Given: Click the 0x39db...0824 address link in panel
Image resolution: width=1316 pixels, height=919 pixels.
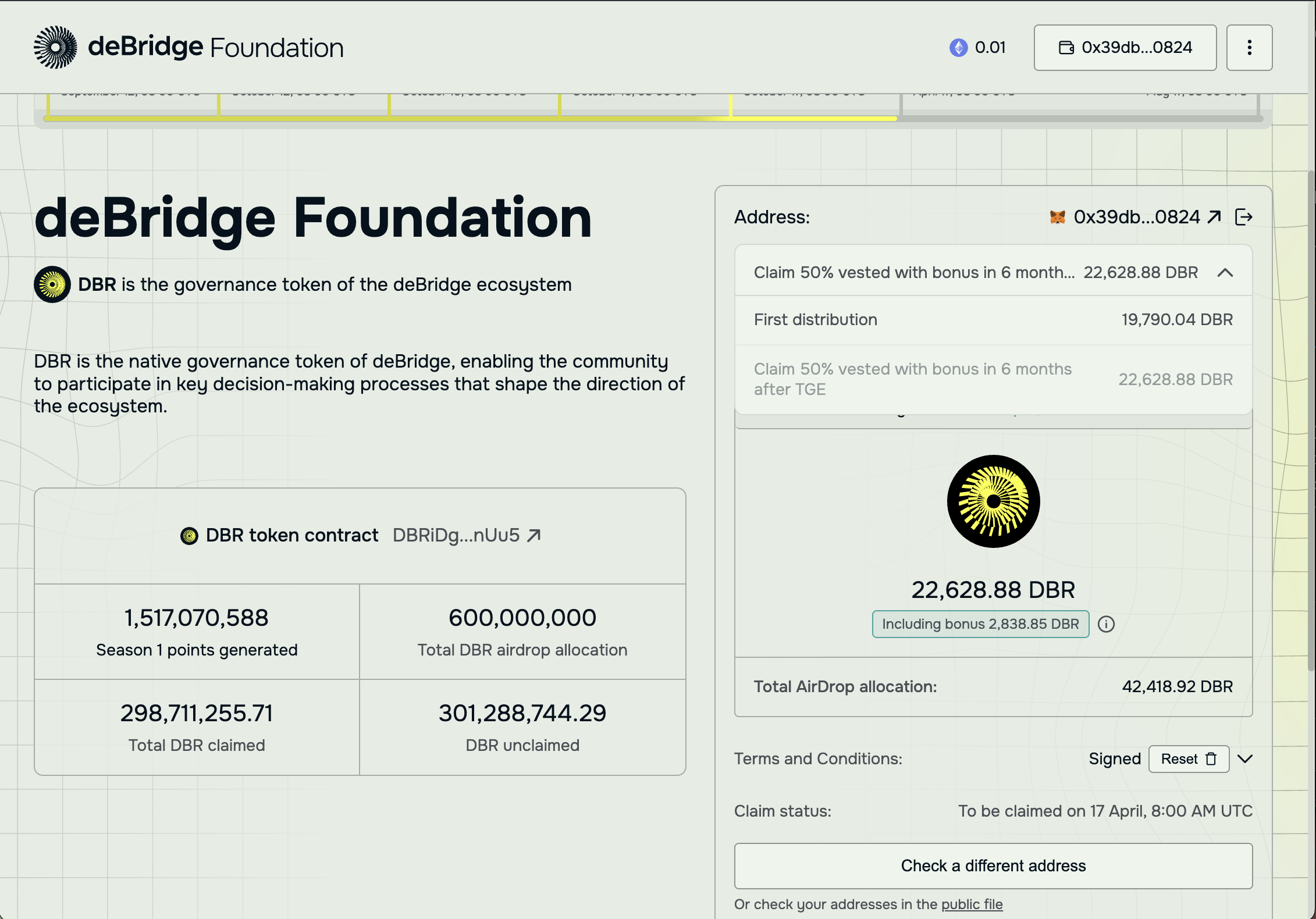Looking at the screenshot, I should click(x=1137, y=217).
